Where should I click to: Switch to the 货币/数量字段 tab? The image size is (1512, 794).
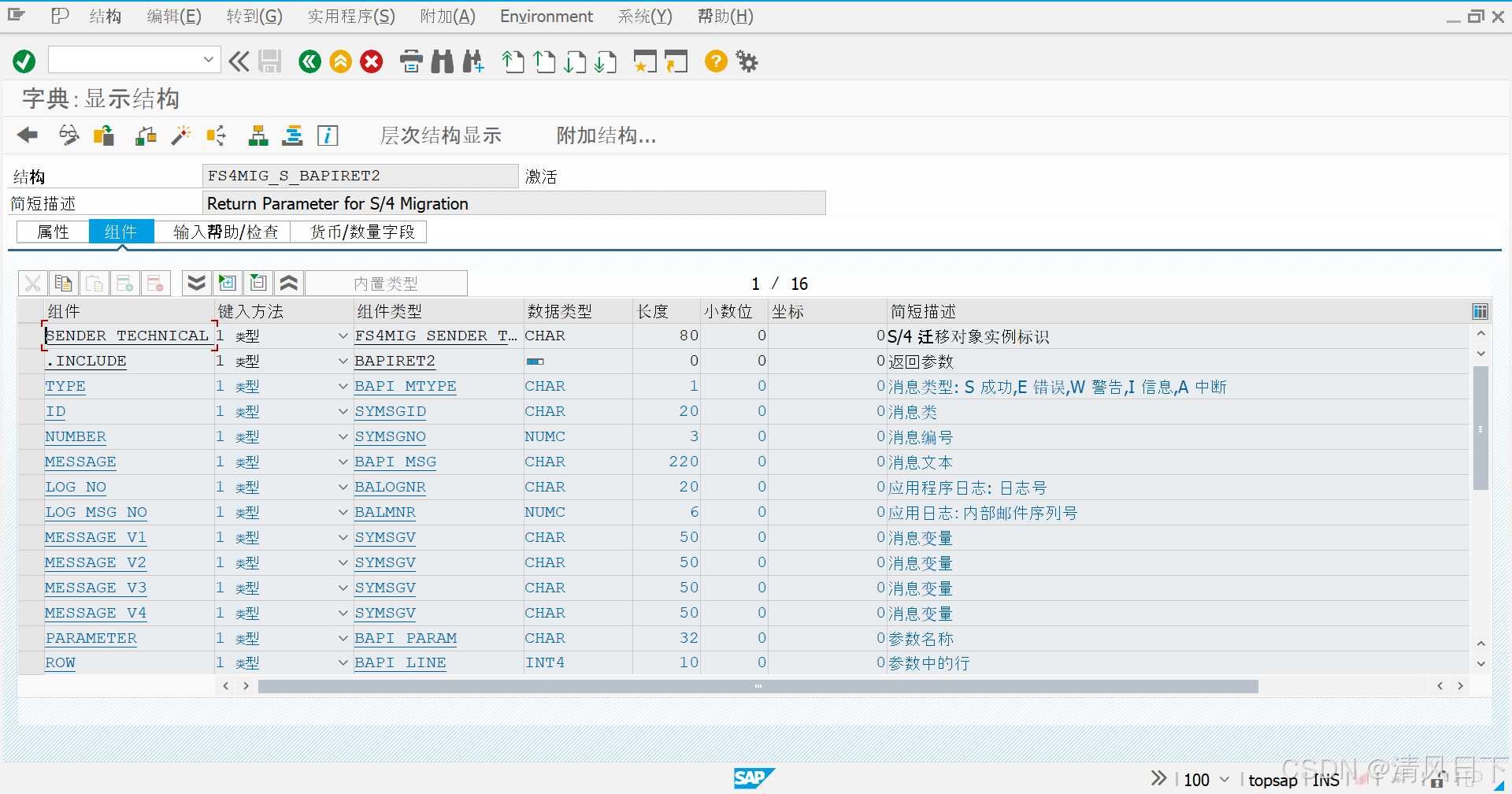coord(362,232)
